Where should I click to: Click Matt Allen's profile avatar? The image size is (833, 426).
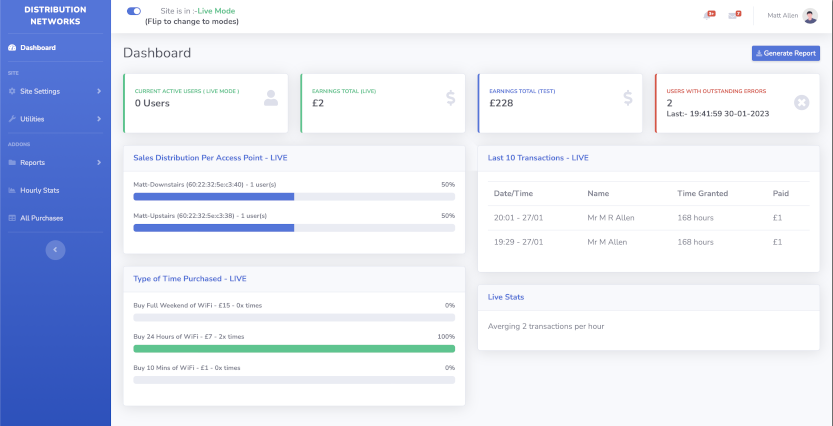(809, 15)
